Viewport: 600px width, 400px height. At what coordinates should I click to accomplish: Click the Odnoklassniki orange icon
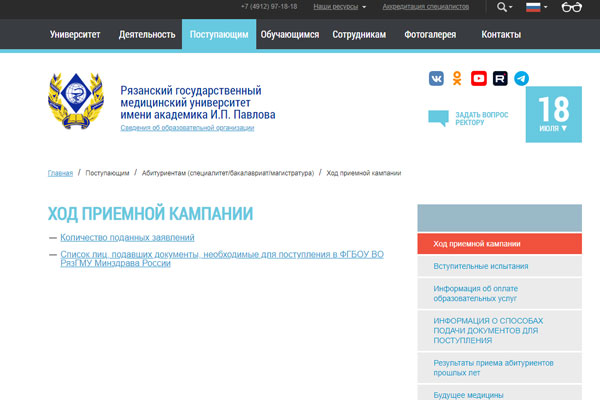tap(458, 78)
